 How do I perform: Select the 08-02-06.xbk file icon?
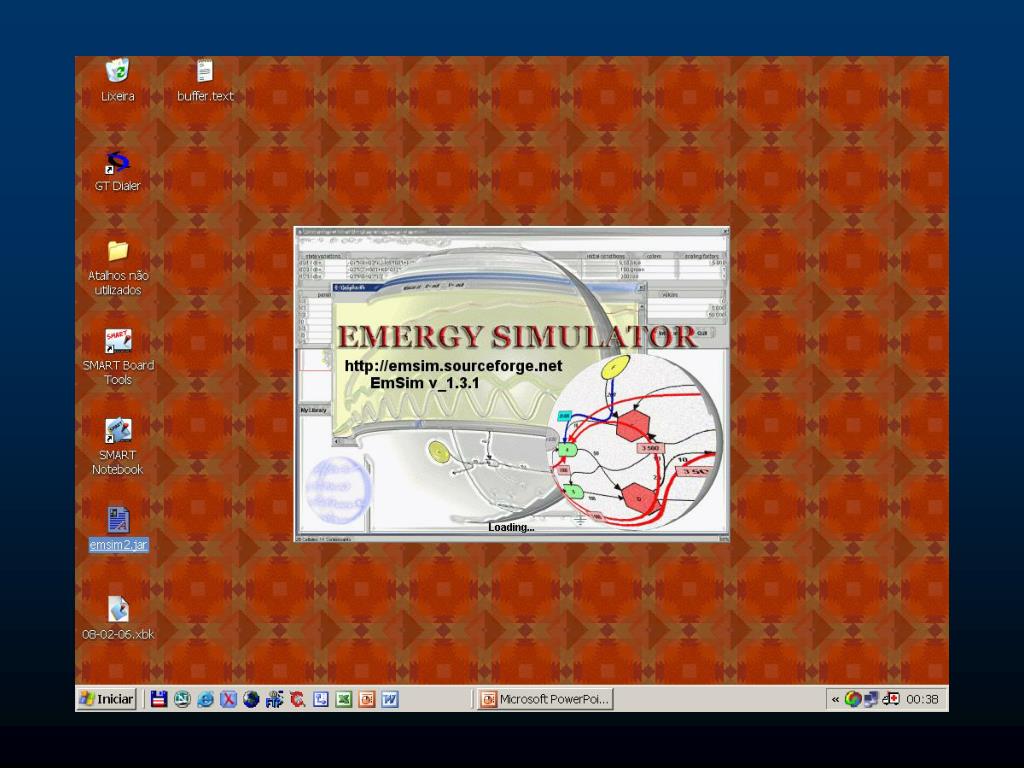click(118, 609)
